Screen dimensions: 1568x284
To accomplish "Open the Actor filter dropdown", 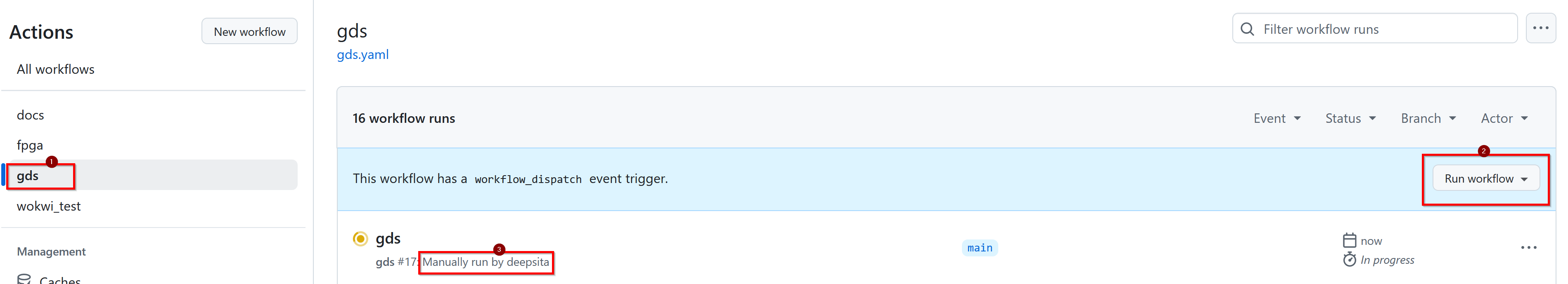I will point(1504,118).
